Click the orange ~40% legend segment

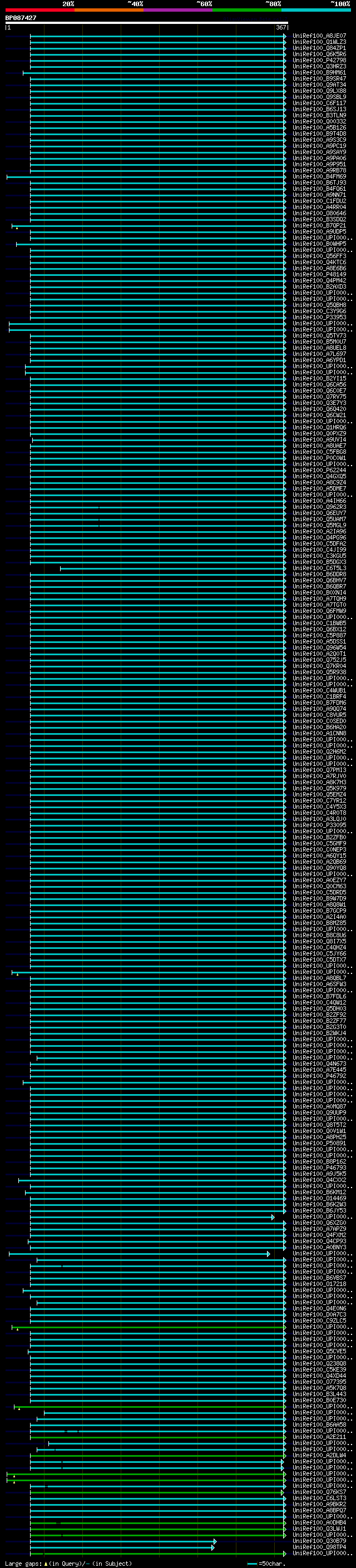[x=110, y=10]
